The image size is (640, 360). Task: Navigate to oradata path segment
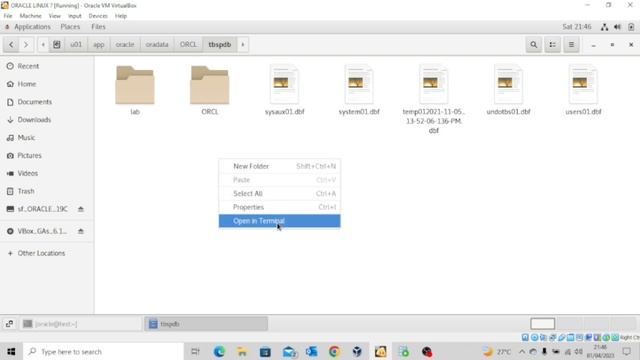click(157, 44)
